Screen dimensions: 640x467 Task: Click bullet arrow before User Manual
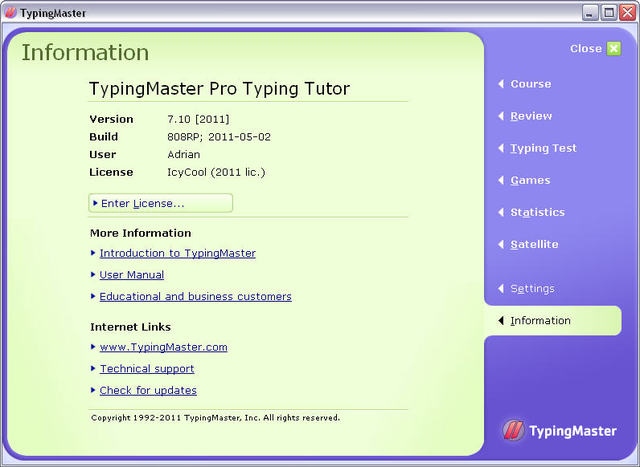point(93,275)
